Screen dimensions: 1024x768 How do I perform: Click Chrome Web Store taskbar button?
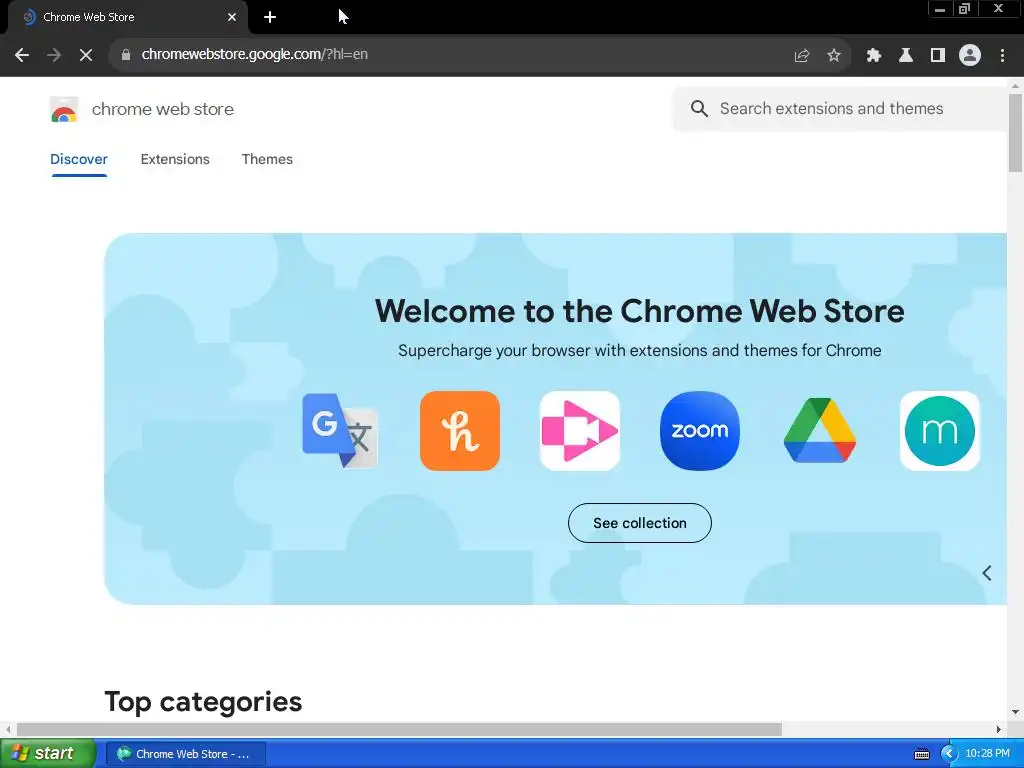click(x=185, y=754)
